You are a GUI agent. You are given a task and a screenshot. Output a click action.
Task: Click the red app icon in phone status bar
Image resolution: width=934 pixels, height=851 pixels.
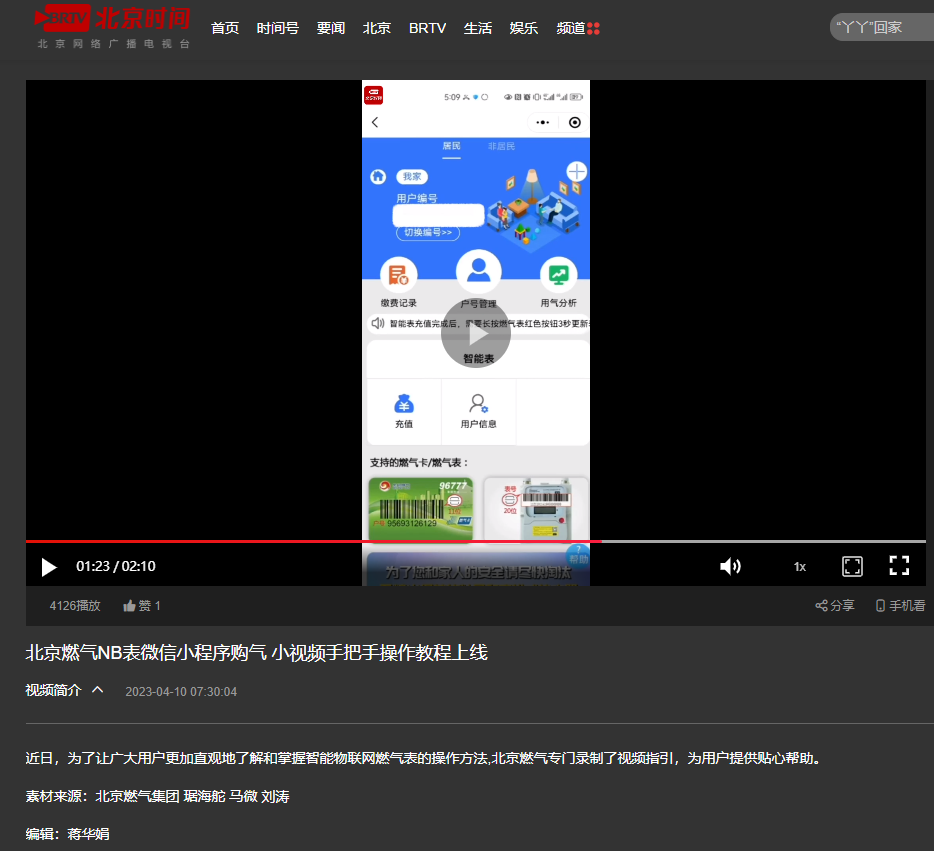[x=373, y=95]
